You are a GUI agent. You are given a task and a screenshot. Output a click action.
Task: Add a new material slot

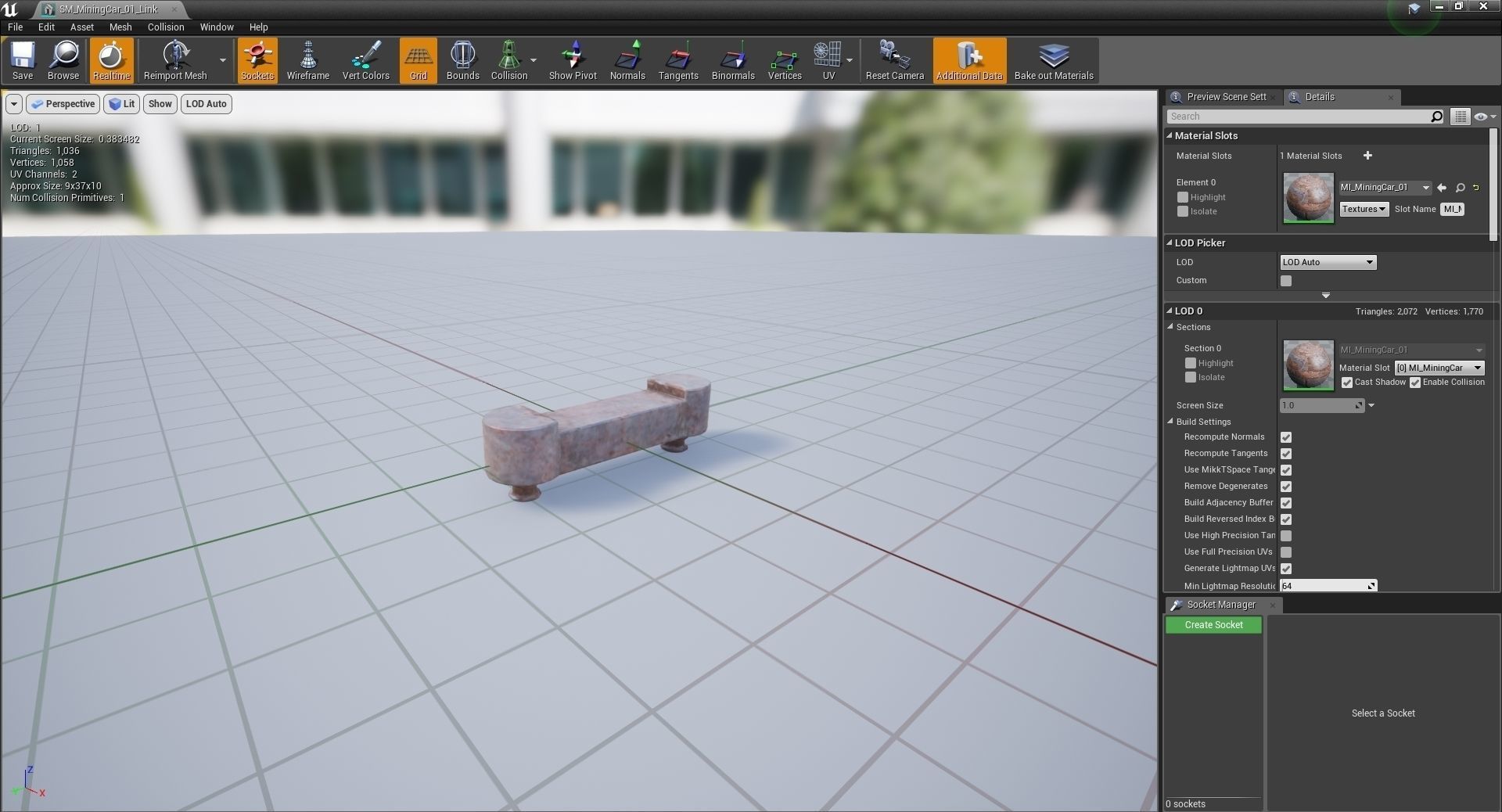pyautogui.click(x=1367, y=156)
